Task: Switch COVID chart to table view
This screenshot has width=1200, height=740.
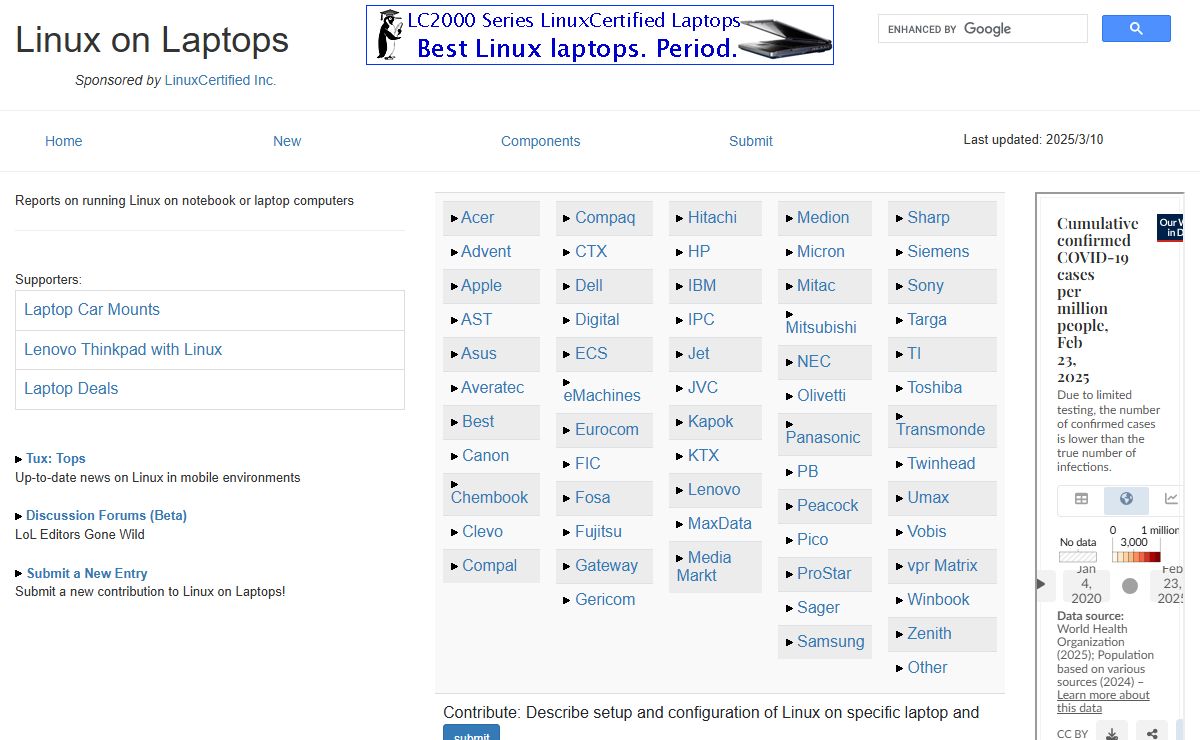Action: (x=1081, y=499)
